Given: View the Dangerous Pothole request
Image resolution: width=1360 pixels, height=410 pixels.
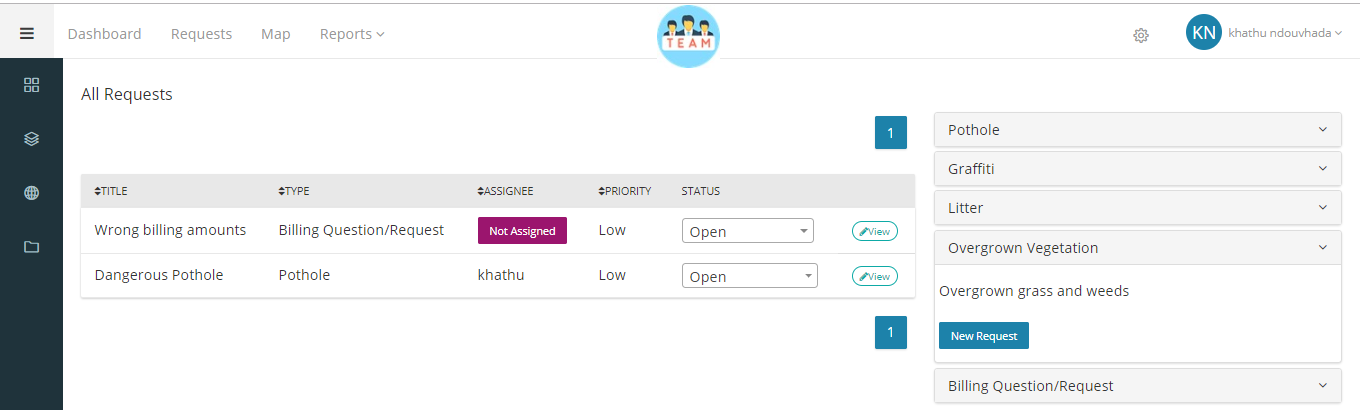Looking at the screenshot, I should pyautogui.click(x=875, y=276).
